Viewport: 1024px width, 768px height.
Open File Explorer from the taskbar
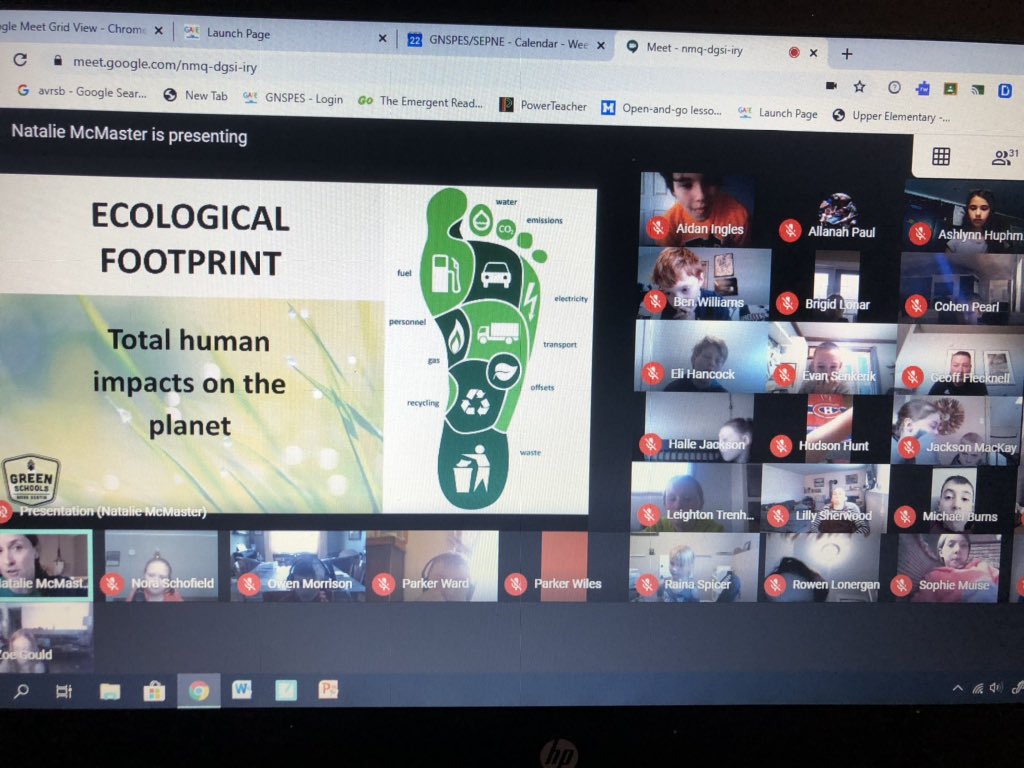coord(110,691)
